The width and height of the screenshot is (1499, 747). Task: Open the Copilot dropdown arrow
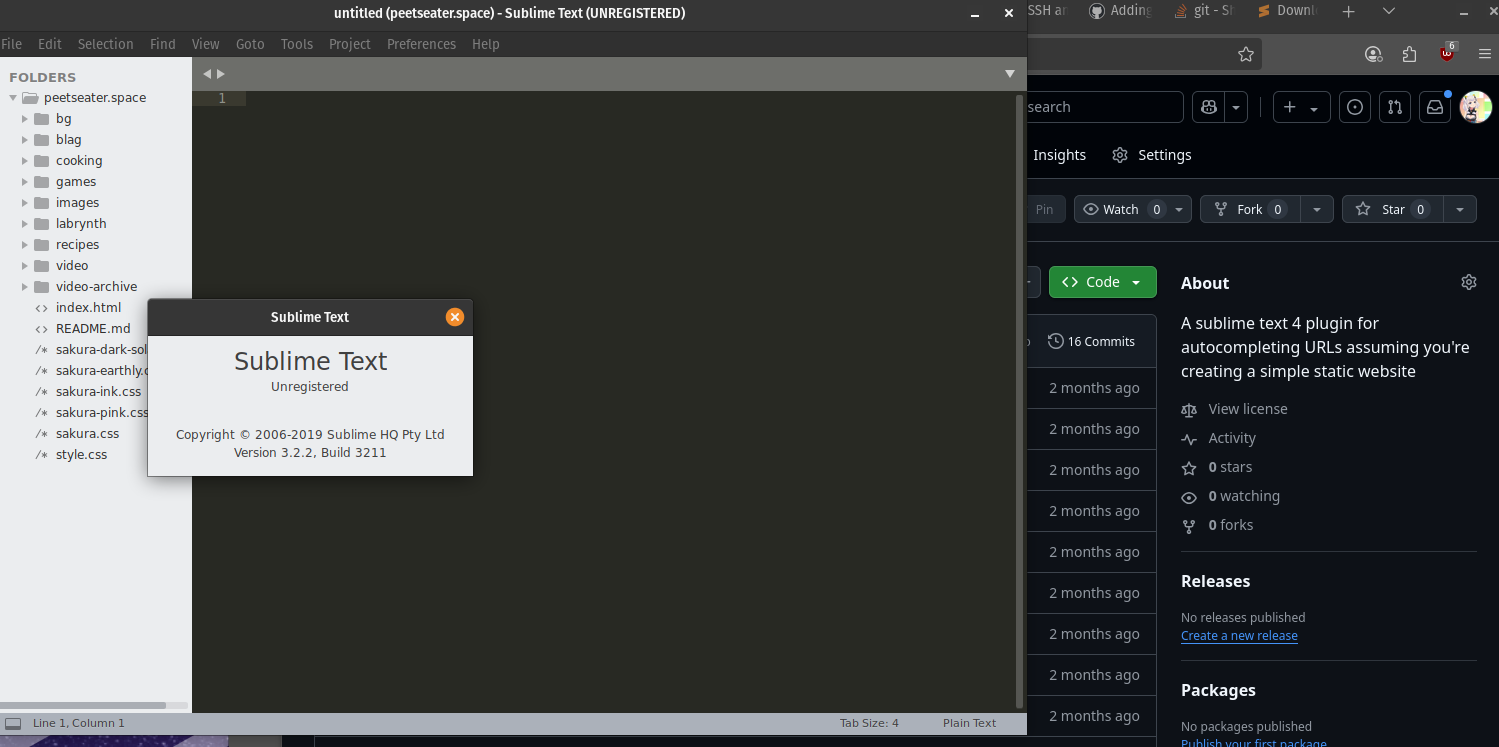(1237, 107)
